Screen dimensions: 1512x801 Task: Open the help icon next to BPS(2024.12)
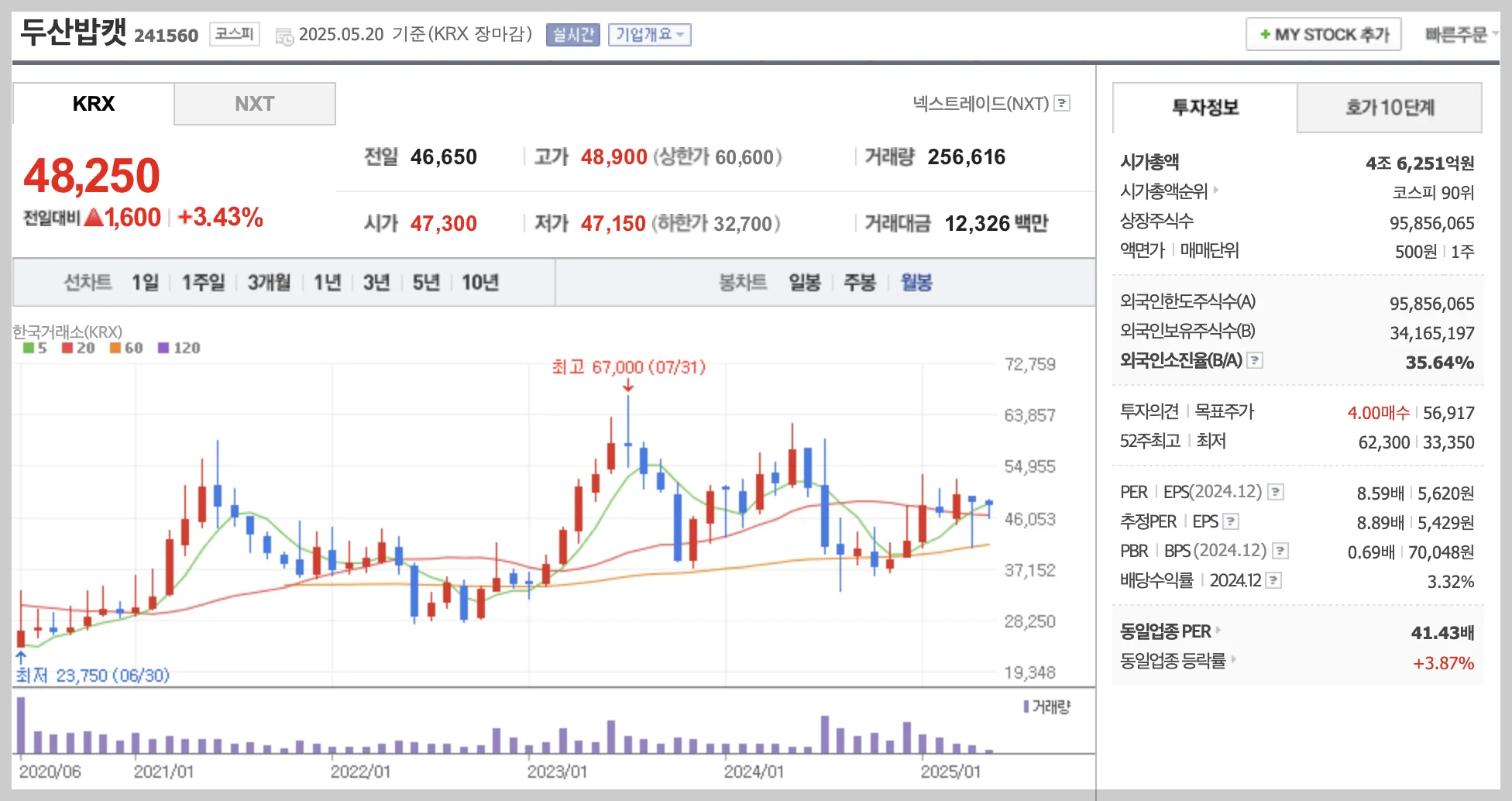click(1280, 551)
